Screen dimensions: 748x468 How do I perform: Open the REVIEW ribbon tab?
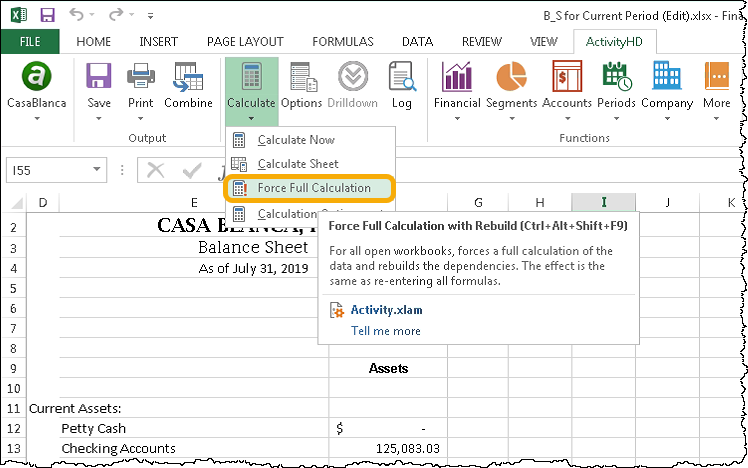pos(482,42)
